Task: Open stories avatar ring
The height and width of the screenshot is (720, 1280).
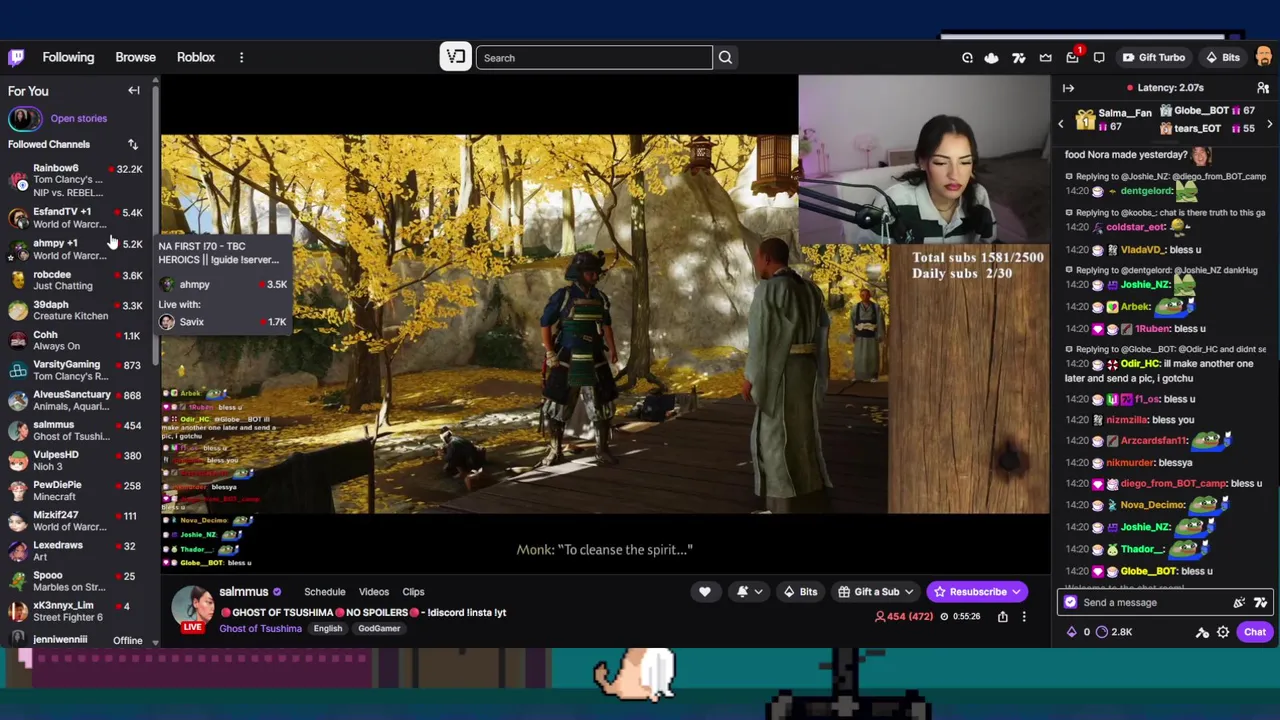Action: (25, 118)
